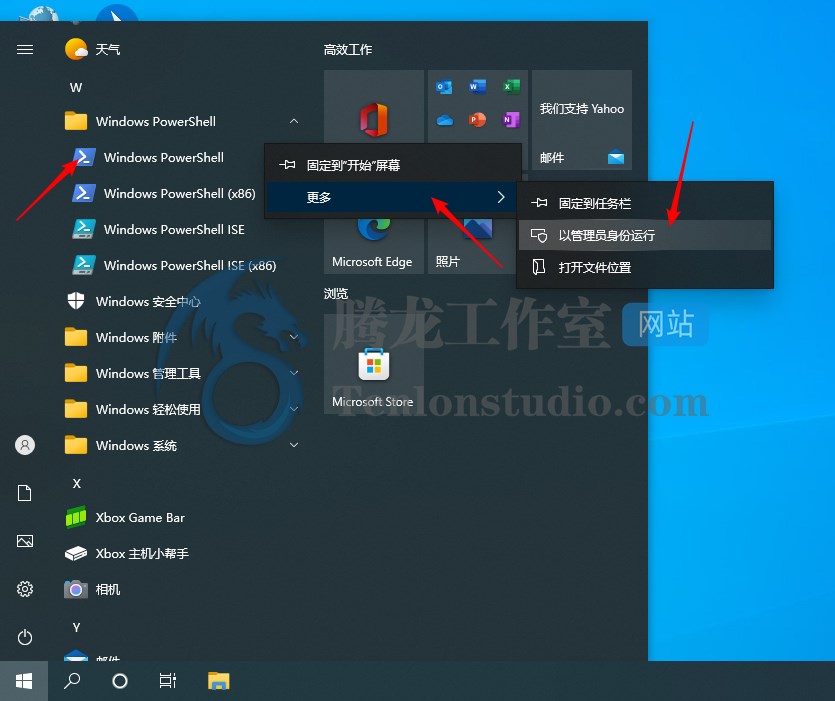The height and width of the screenshot is (701, 835).
Task: Open the user account icon
Action: coord(24,445)
